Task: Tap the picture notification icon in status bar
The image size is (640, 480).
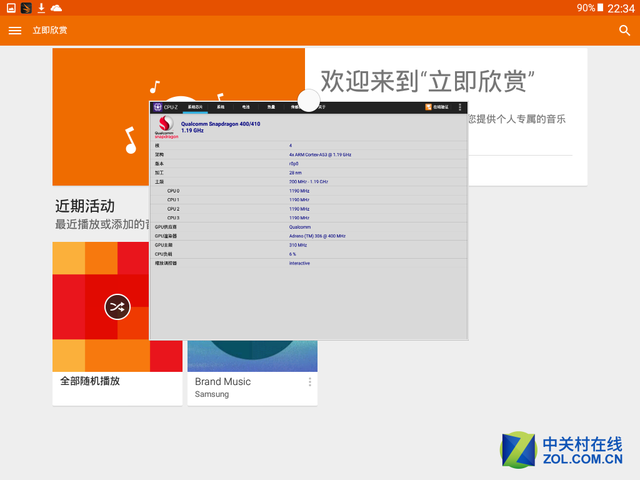Action: [x=11, y=8]
